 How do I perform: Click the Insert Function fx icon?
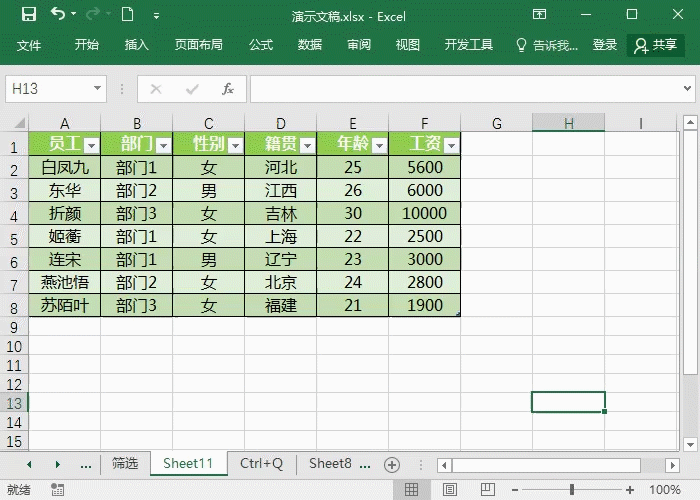(x=228, y=89)
